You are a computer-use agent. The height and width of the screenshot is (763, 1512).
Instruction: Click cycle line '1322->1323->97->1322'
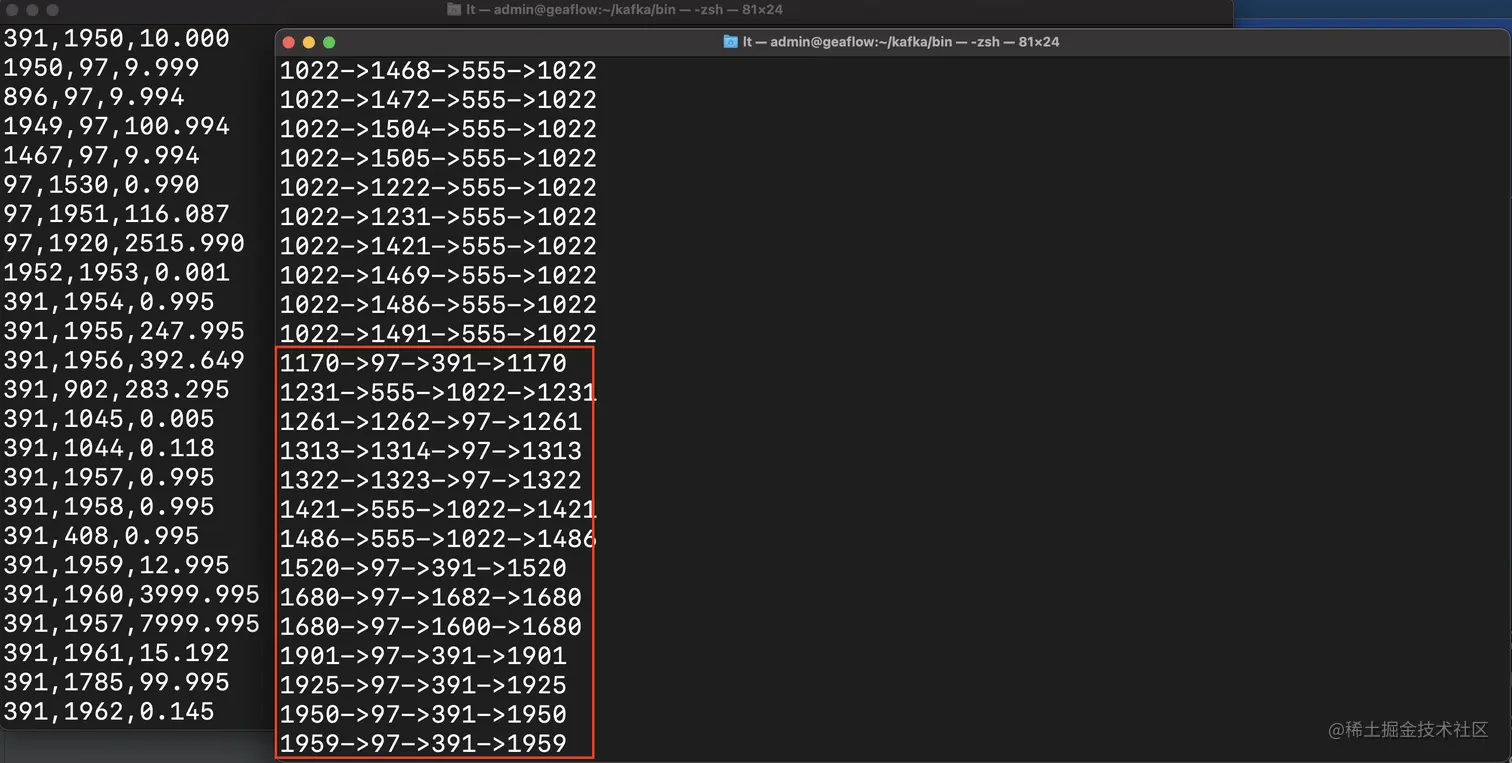pos(430,480)
